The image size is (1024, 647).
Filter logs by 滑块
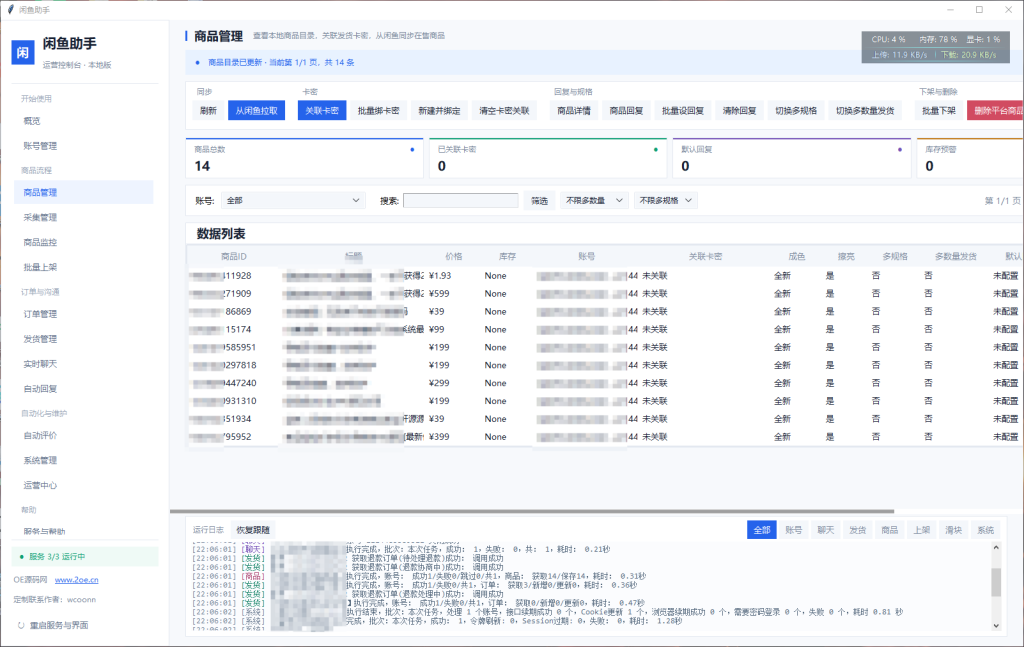pos(953,529)
